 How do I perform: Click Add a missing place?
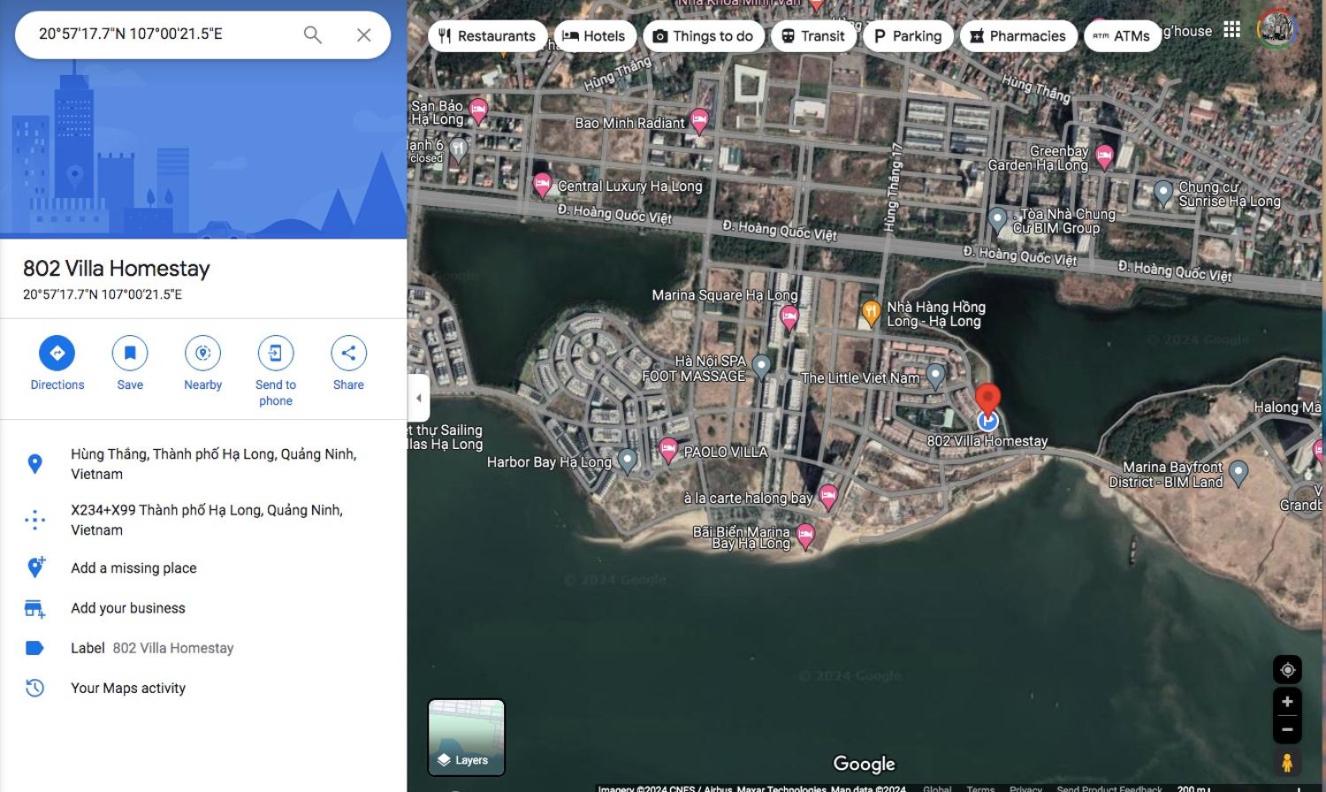tap(203, 568)
